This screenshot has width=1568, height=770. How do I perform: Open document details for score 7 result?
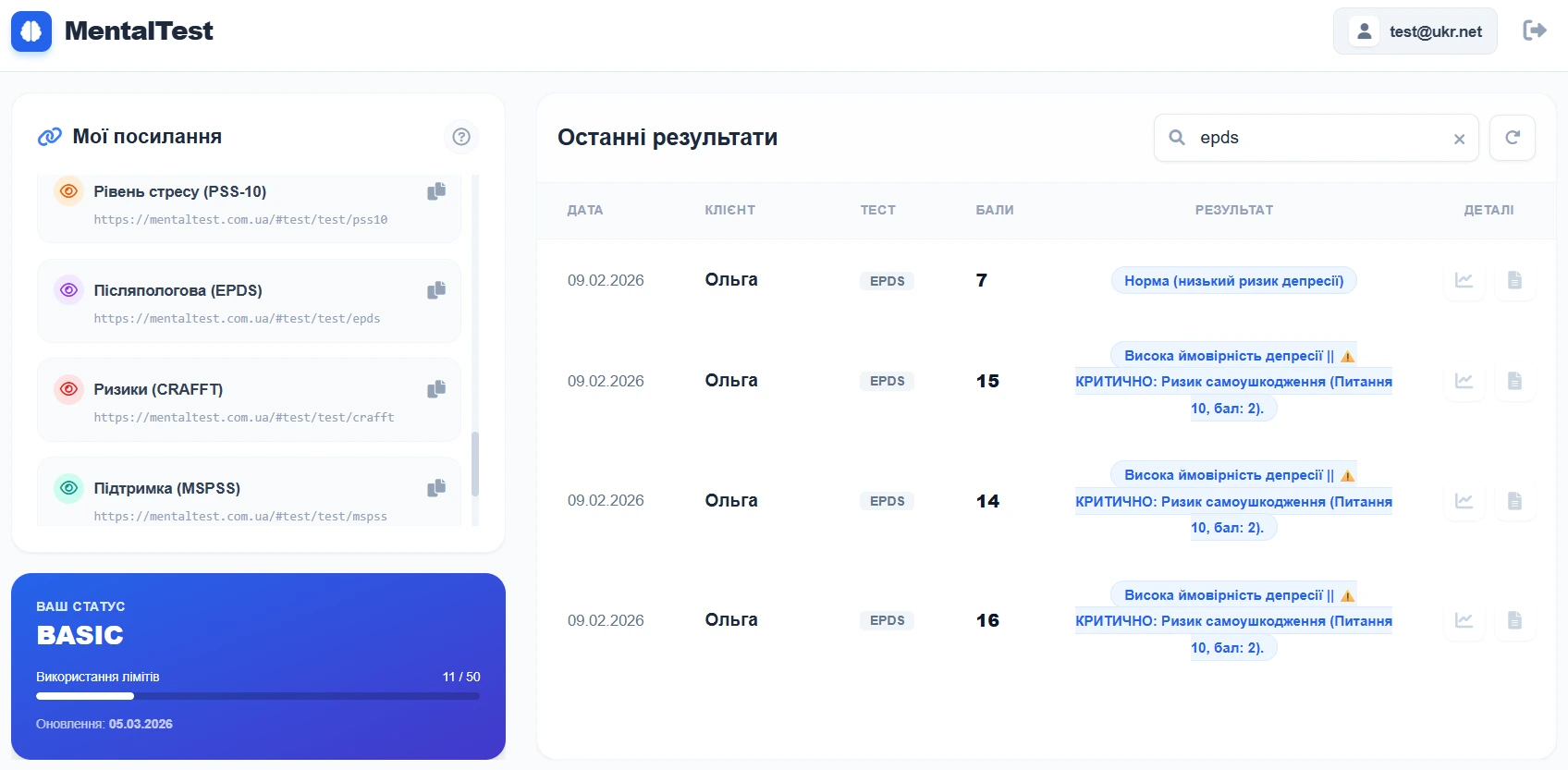[x=1514, y=280]
